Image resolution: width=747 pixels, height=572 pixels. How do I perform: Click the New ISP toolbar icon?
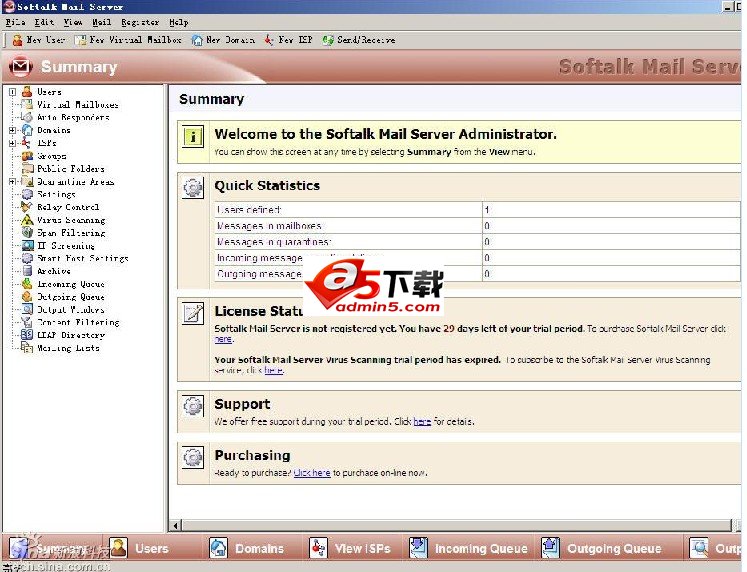269,40
